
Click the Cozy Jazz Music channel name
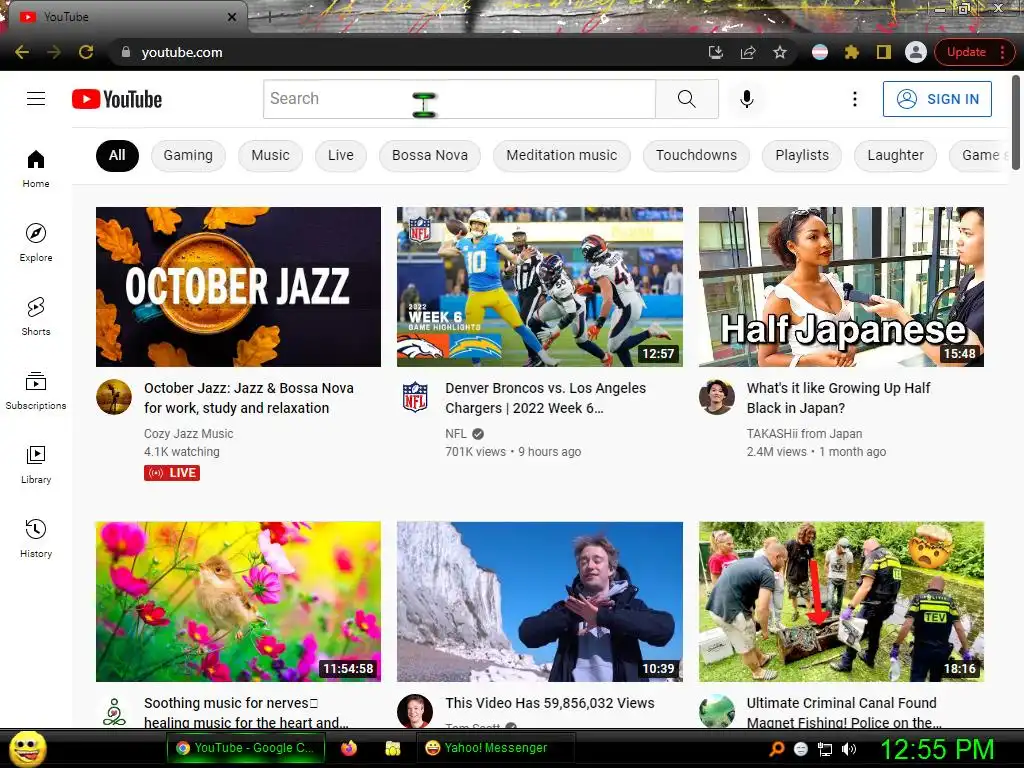(188, 434)
